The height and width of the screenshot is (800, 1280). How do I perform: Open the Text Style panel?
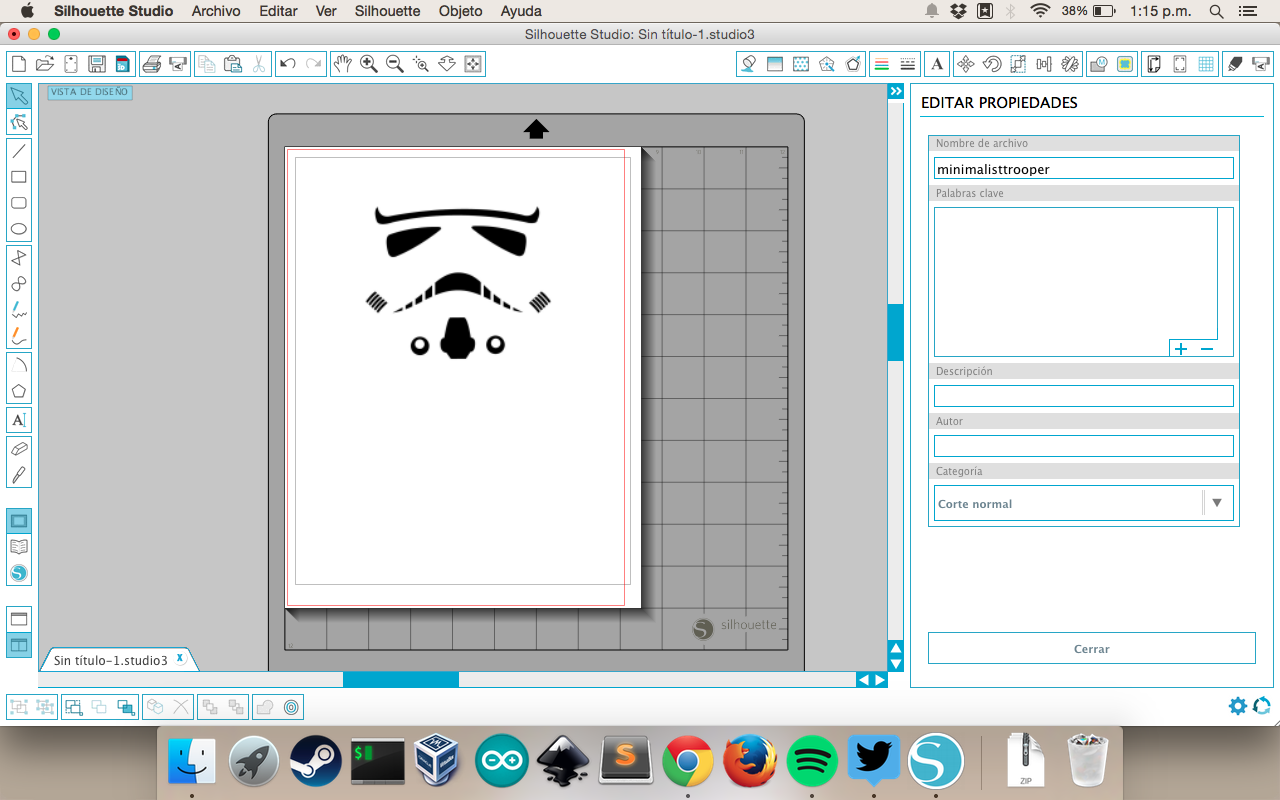click(937, 64)
